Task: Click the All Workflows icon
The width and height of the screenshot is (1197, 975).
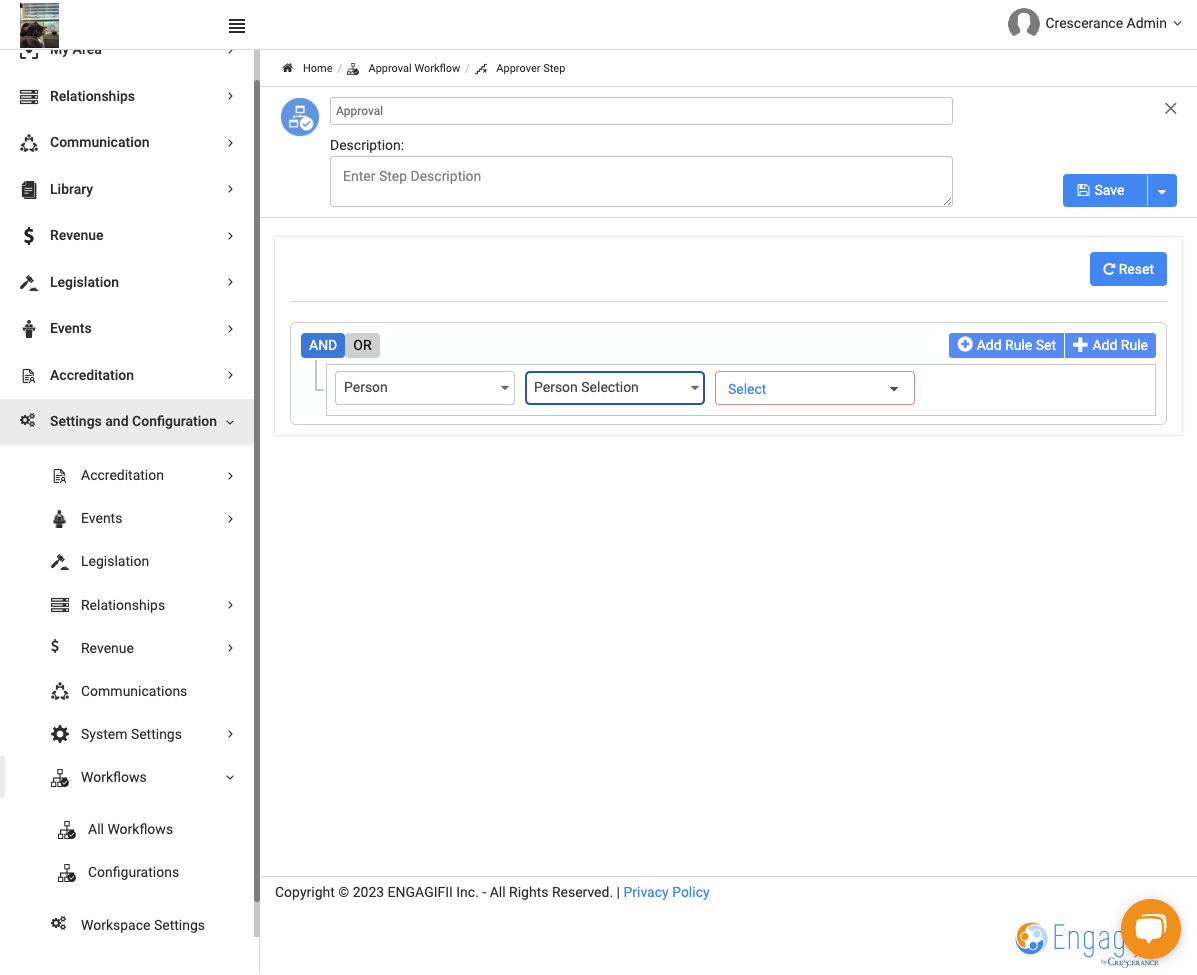Action: pyautogui.click(x=66, y=830)
